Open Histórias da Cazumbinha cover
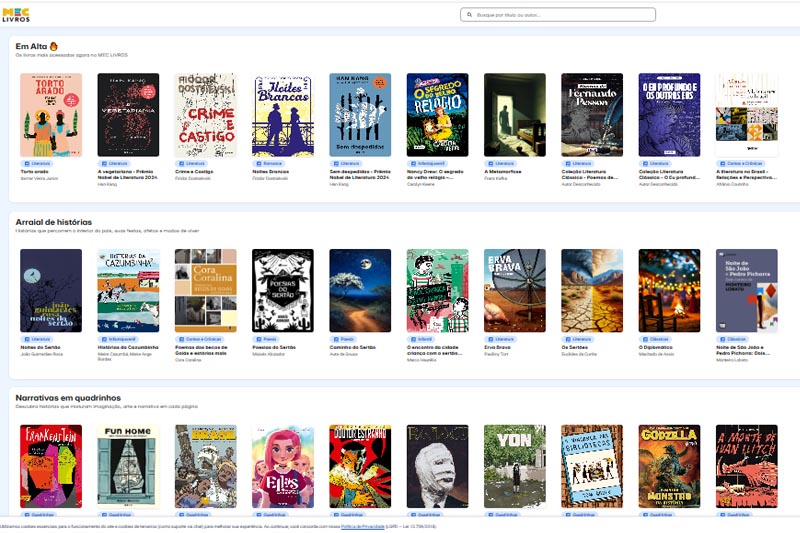 [128, 291]
